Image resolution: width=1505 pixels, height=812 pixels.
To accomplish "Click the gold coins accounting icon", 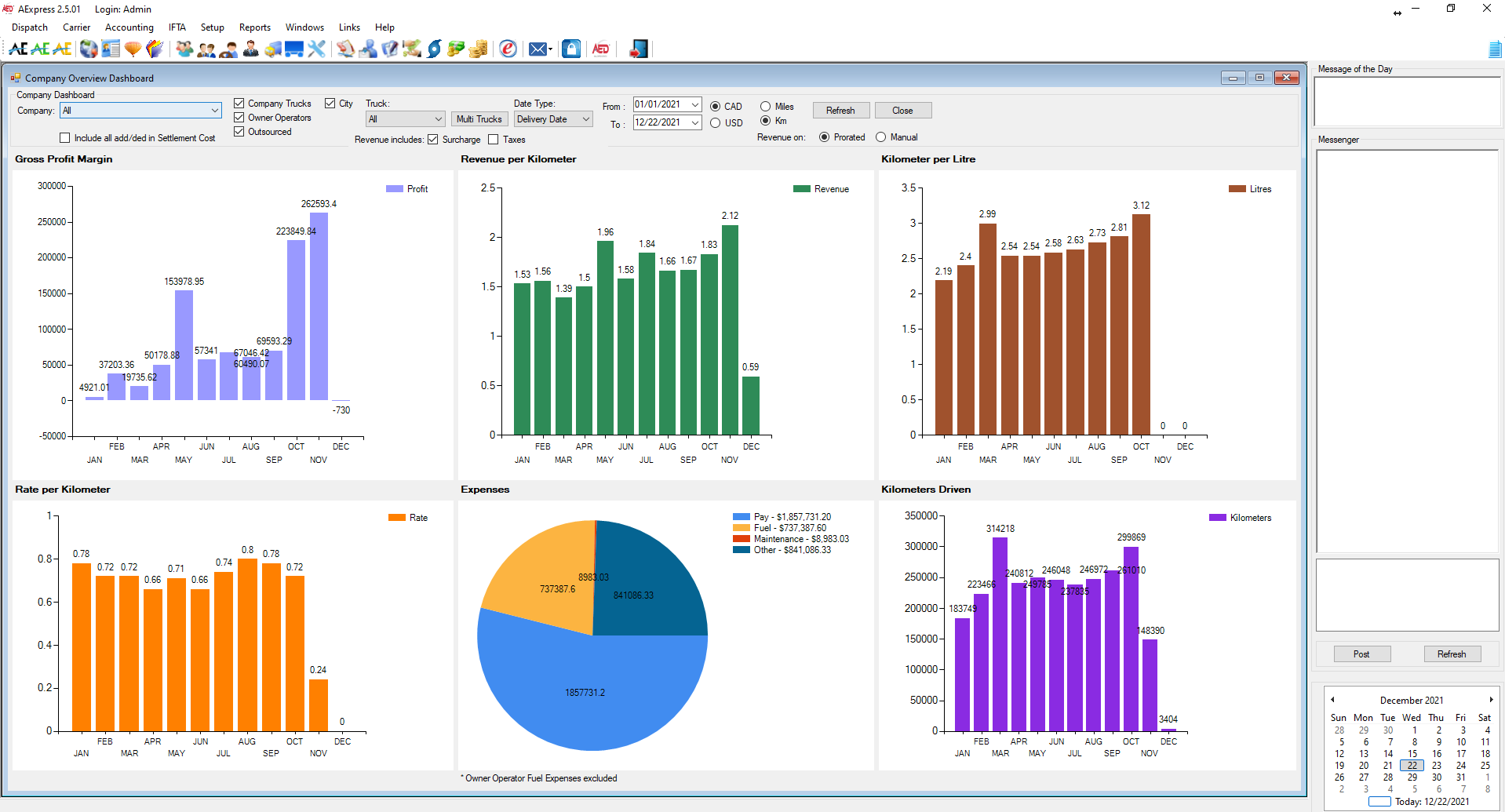I will tap(478, 49).
